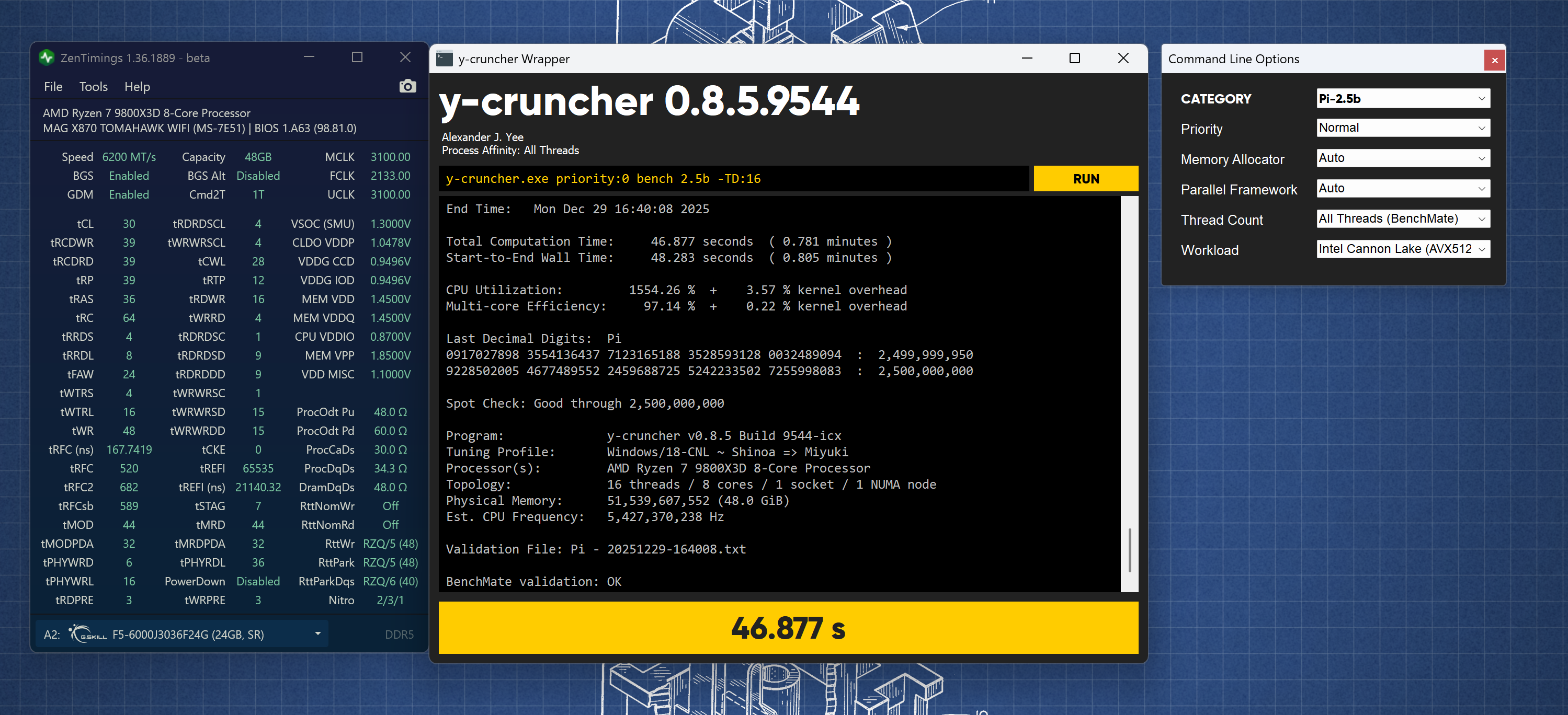
Task: Click the G.Skill logo in module selector
Action: [x=88, y=634]
